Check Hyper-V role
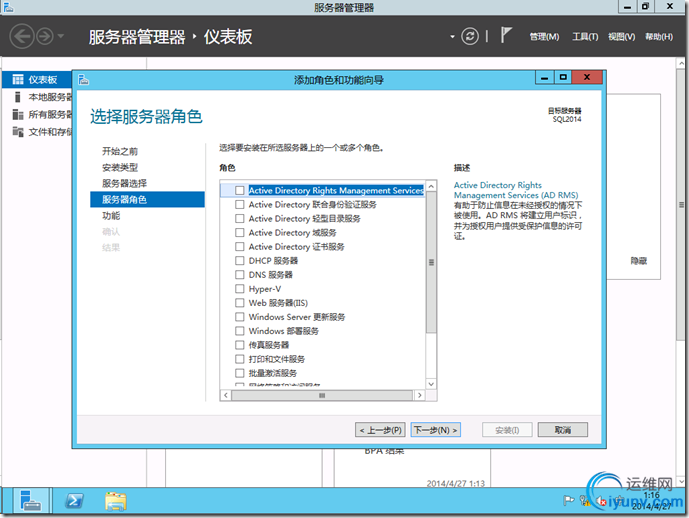Image resolution: width=689 pixels, height=518 pixels. pyautogui.click(x=239, y=289)
